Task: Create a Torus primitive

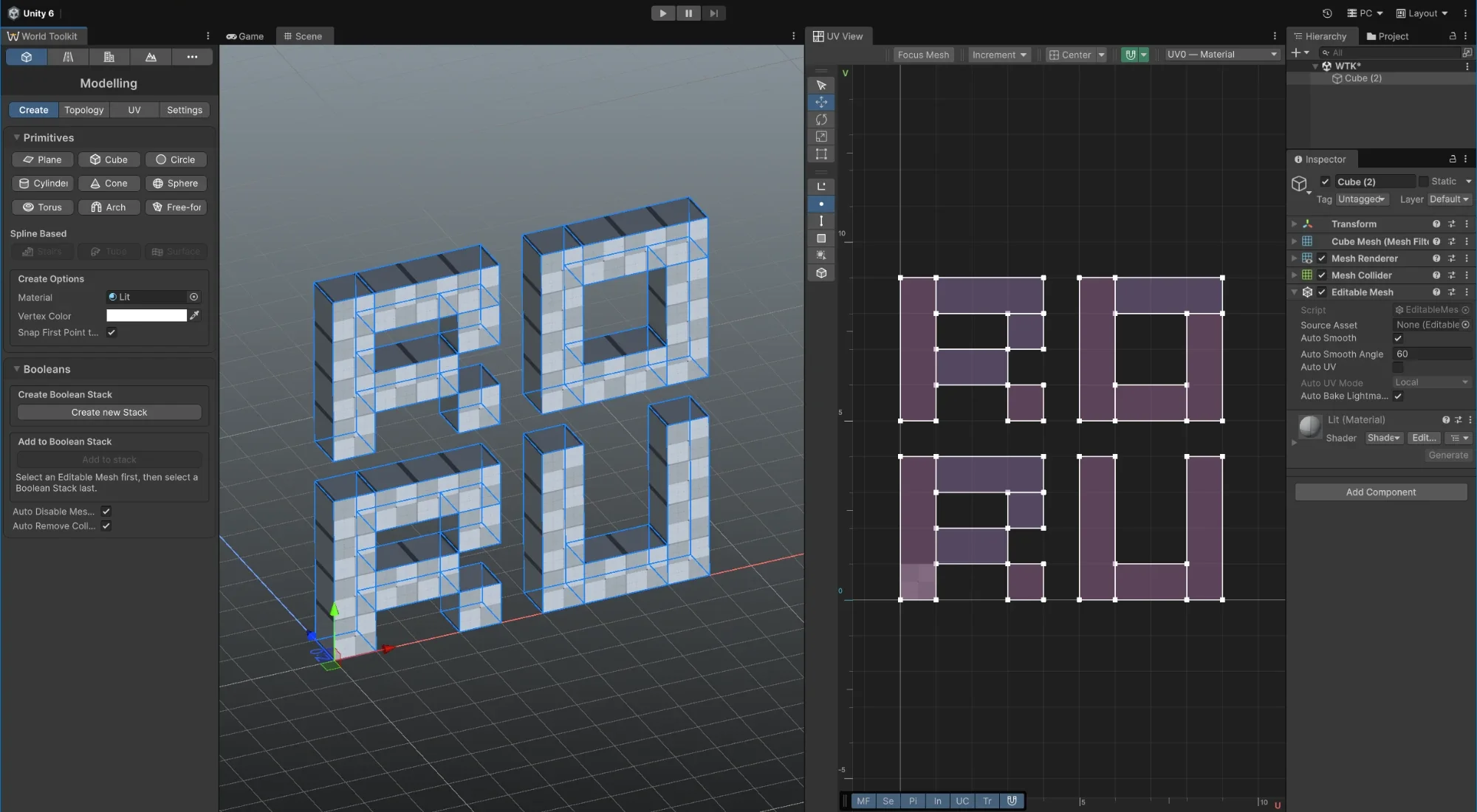Action: point(43,207)
